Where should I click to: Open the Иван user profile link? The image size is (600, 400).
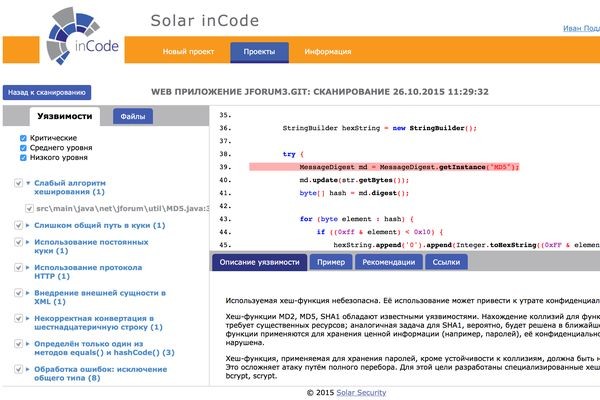coord(581,28)
